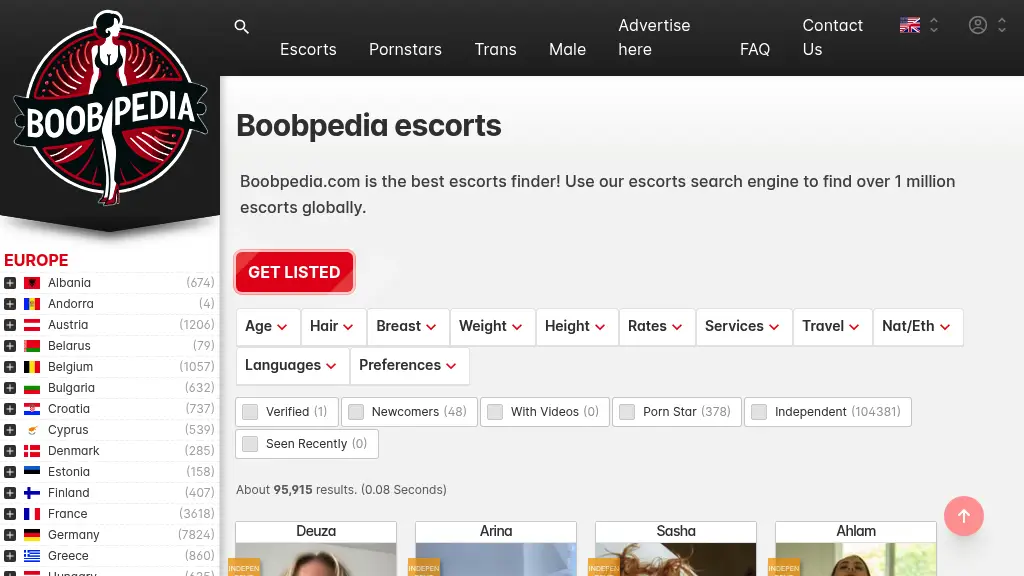Screen dimensions: 1024x576
Task: Expand the Services dropdown
Action: pos(742,326)
